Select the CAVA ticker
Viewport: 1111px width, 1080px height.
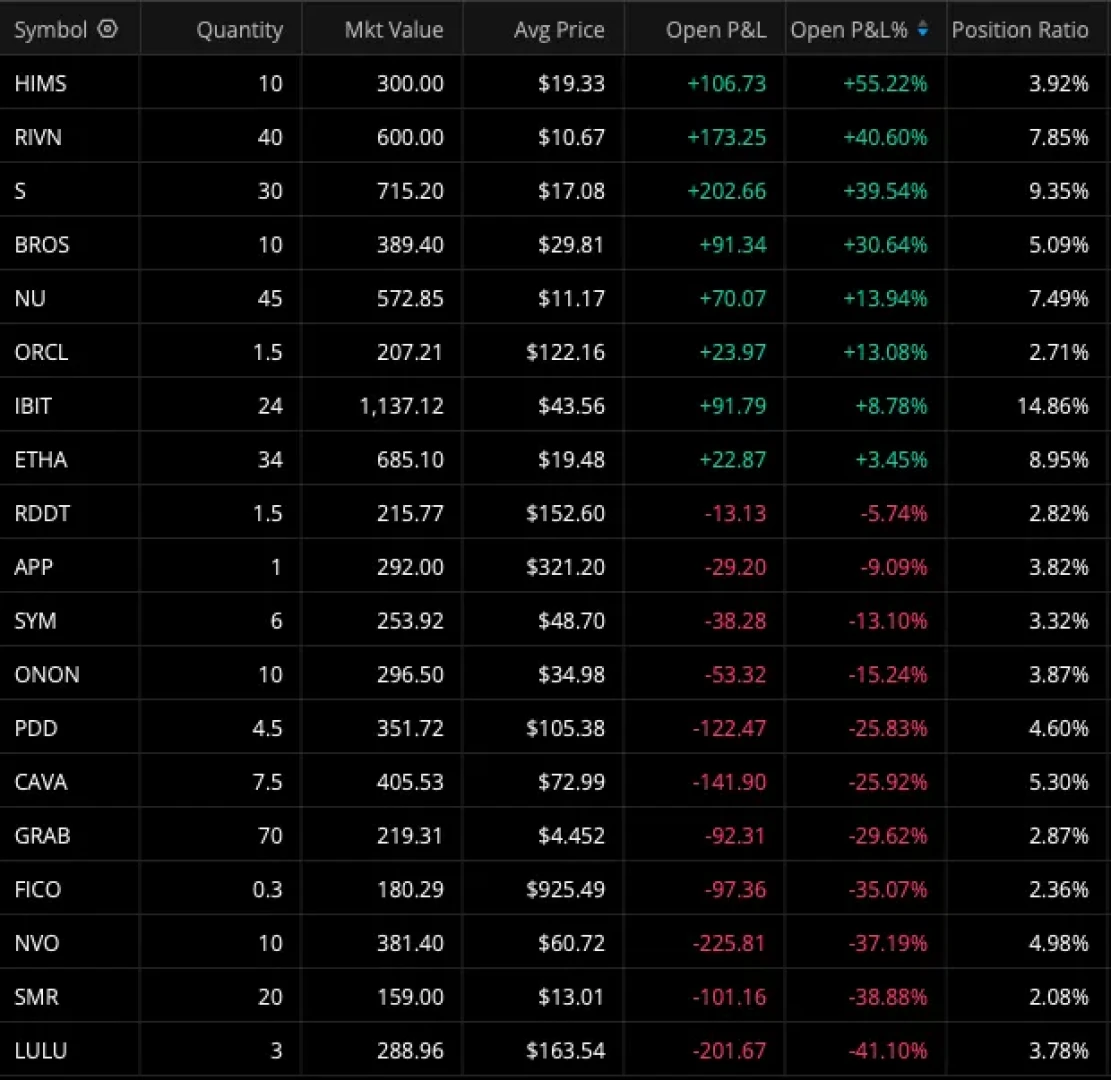point(40,782)
